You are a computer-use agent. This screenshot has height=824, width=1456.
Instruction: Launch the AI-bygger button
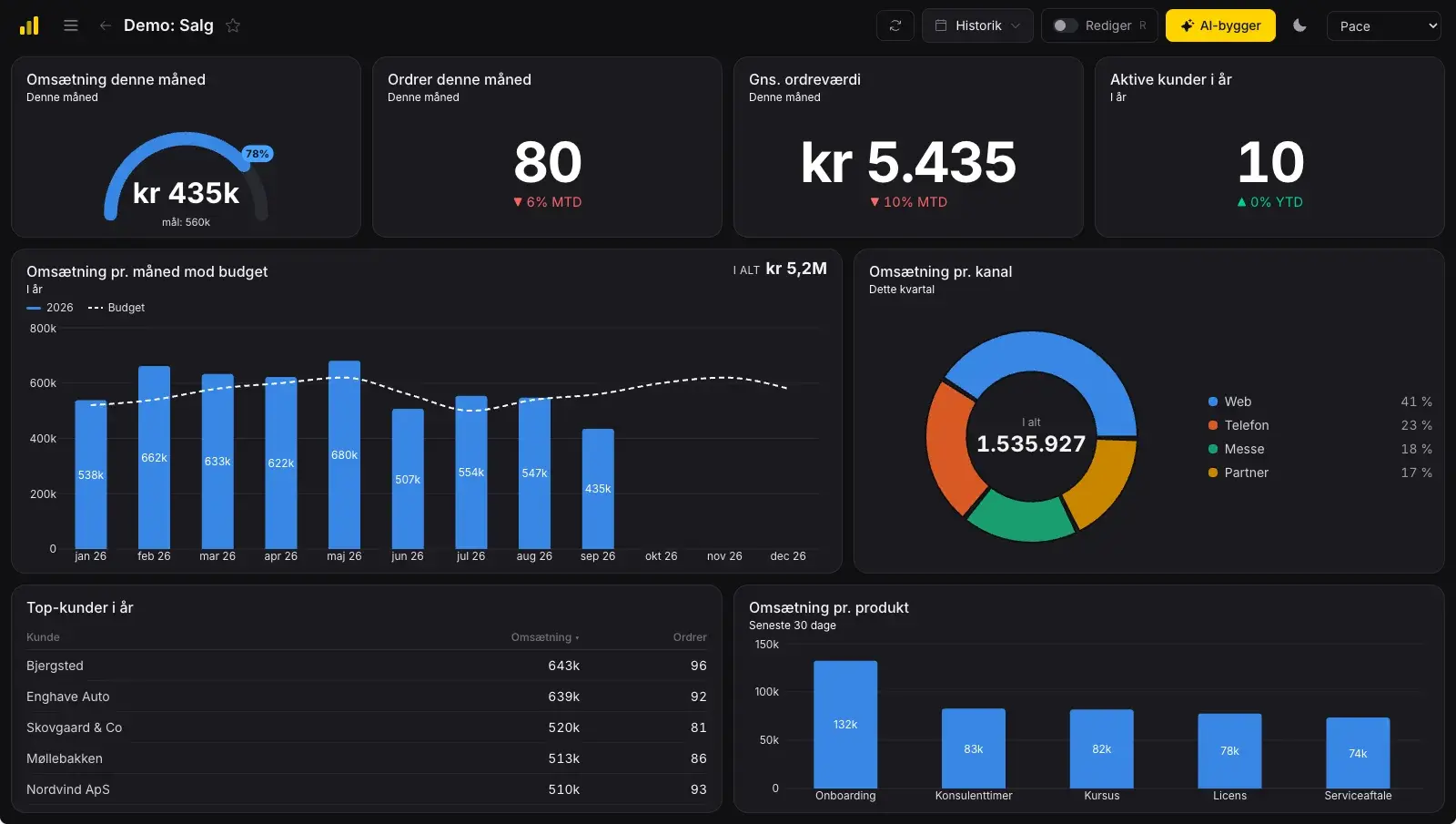tap(1220, 25)
